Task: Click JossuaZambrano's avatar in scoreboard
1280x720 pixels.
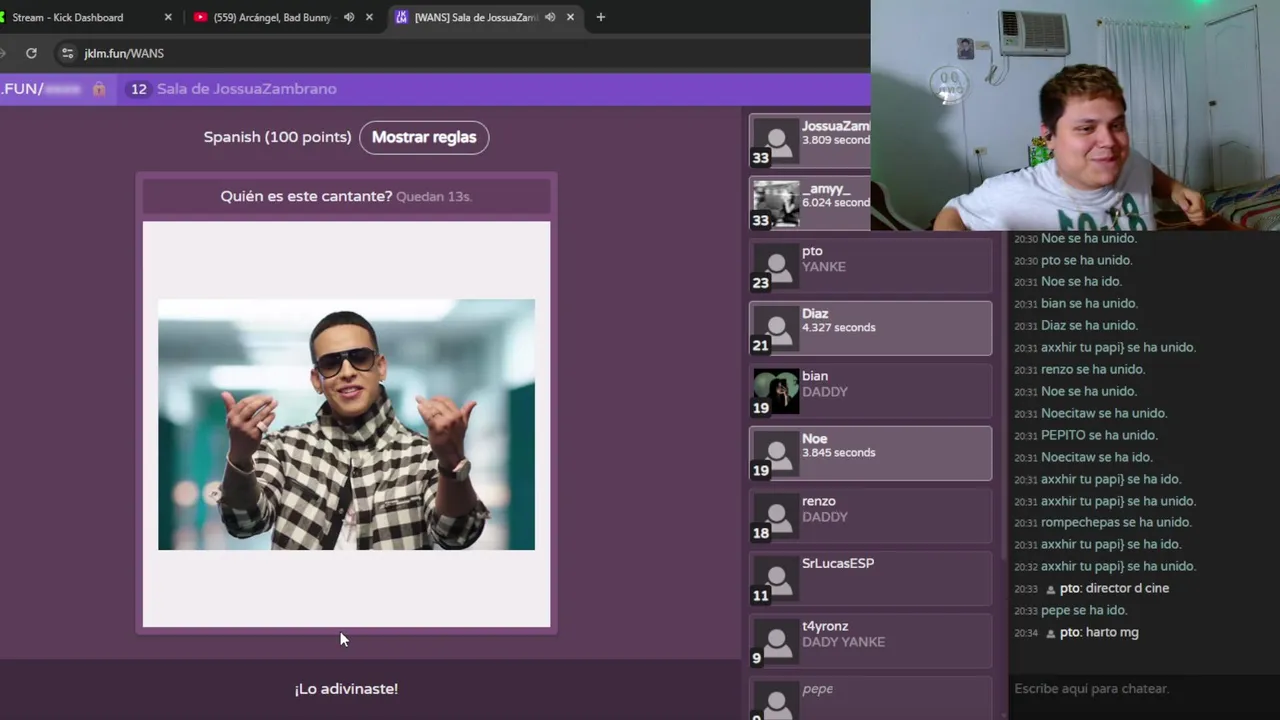Action: 776,141
